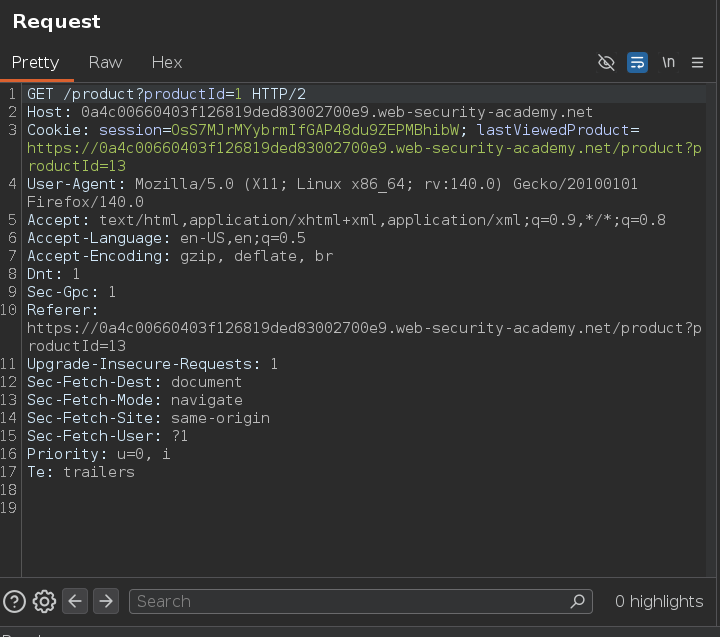Viewport: 720px width, 637px height.
Task: Go to previous search match arrow
Action: (x=75, y=601)
